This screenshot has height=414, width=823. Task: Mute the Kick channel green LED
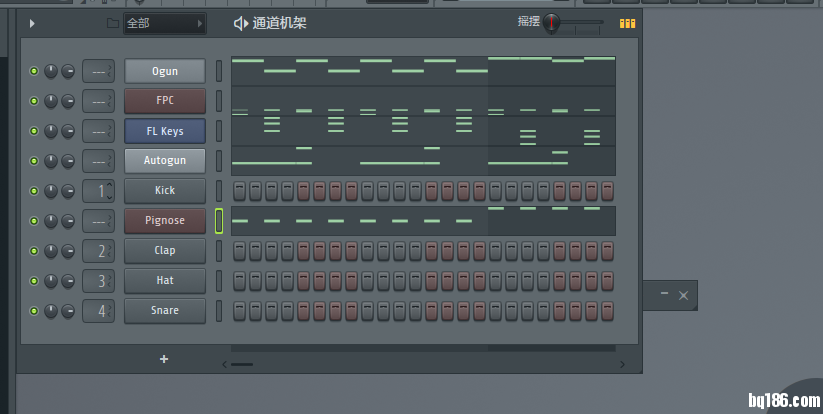[x=34, y=191]
